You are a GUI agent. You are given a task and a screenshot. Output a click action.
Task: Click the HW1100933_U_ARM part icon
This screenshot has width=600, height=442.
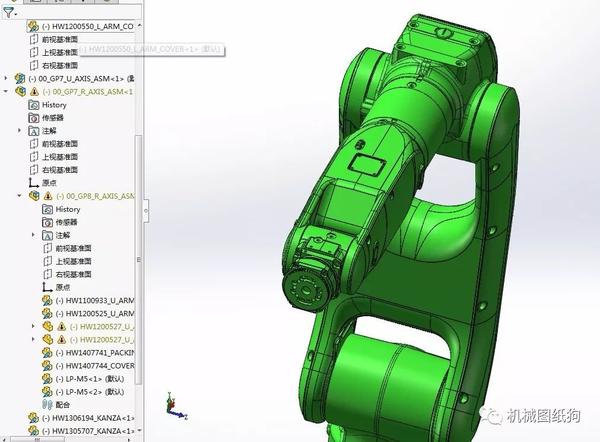(x=47, y=300)
